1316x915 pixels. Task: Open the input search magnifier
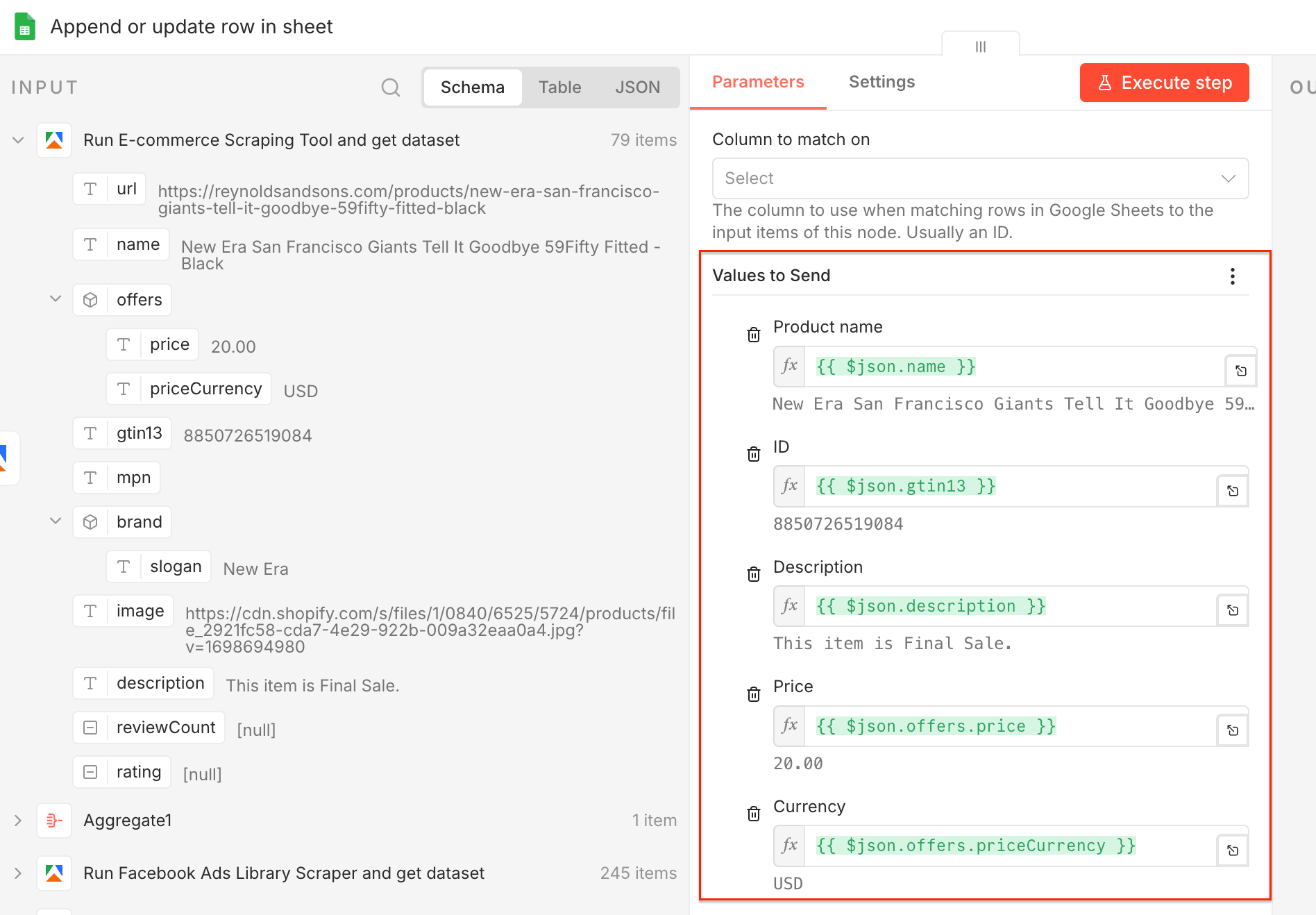click(x=391, y=87)
